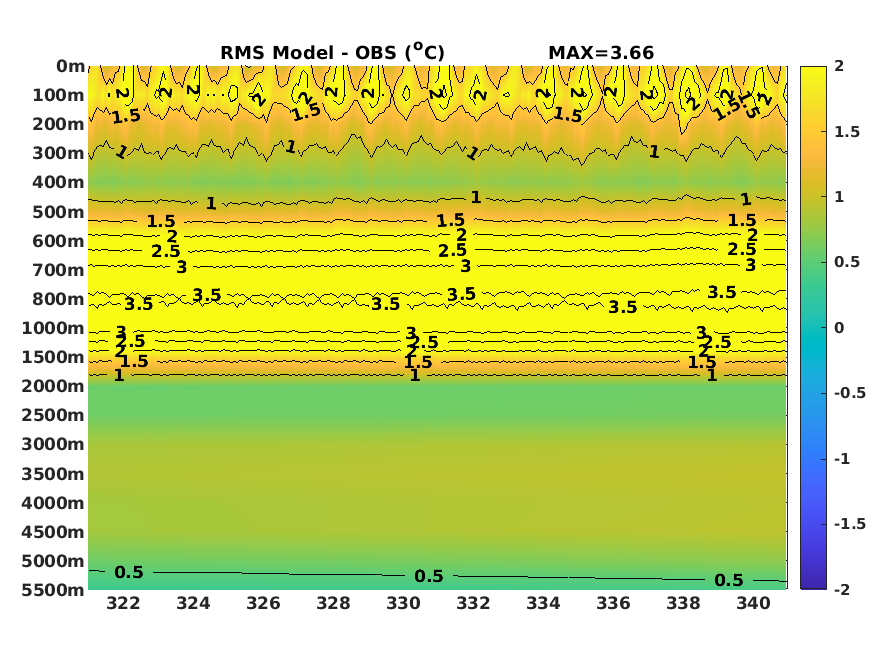Select the depth axis label "5000m"
This screenshot has height=656, width=875.
(x=53, y=562)
